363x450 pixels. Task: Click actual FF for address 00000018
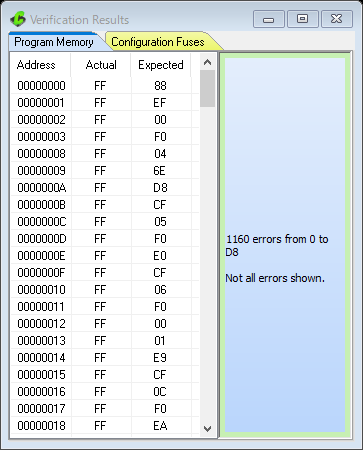tap(100, 426)
